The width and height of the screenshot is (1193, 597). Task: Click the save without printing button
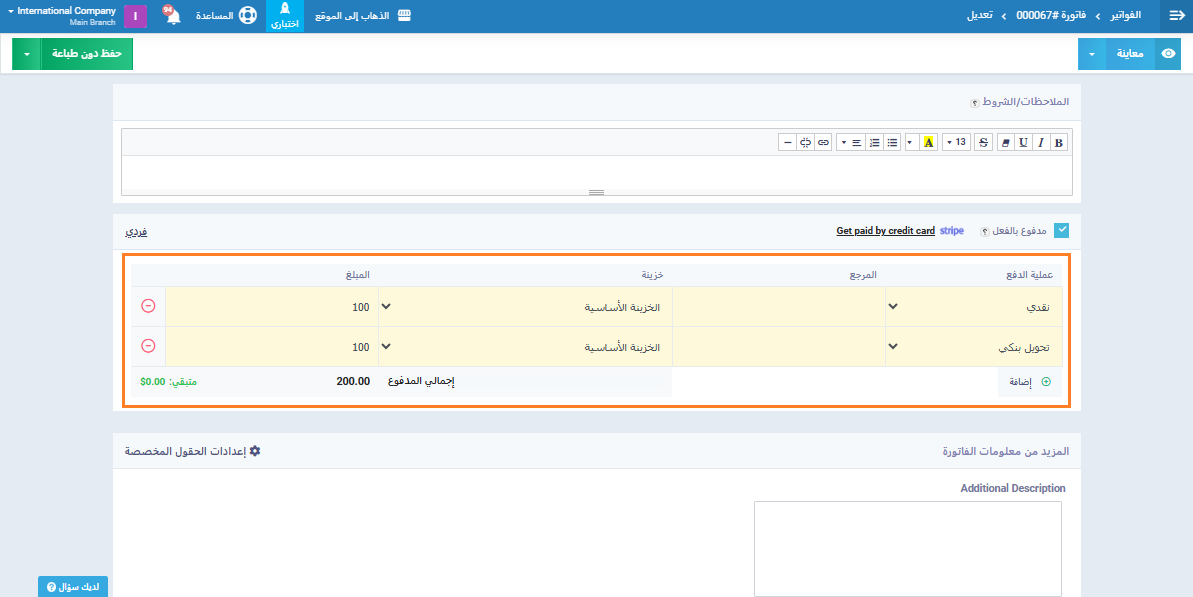coord(86,54)
